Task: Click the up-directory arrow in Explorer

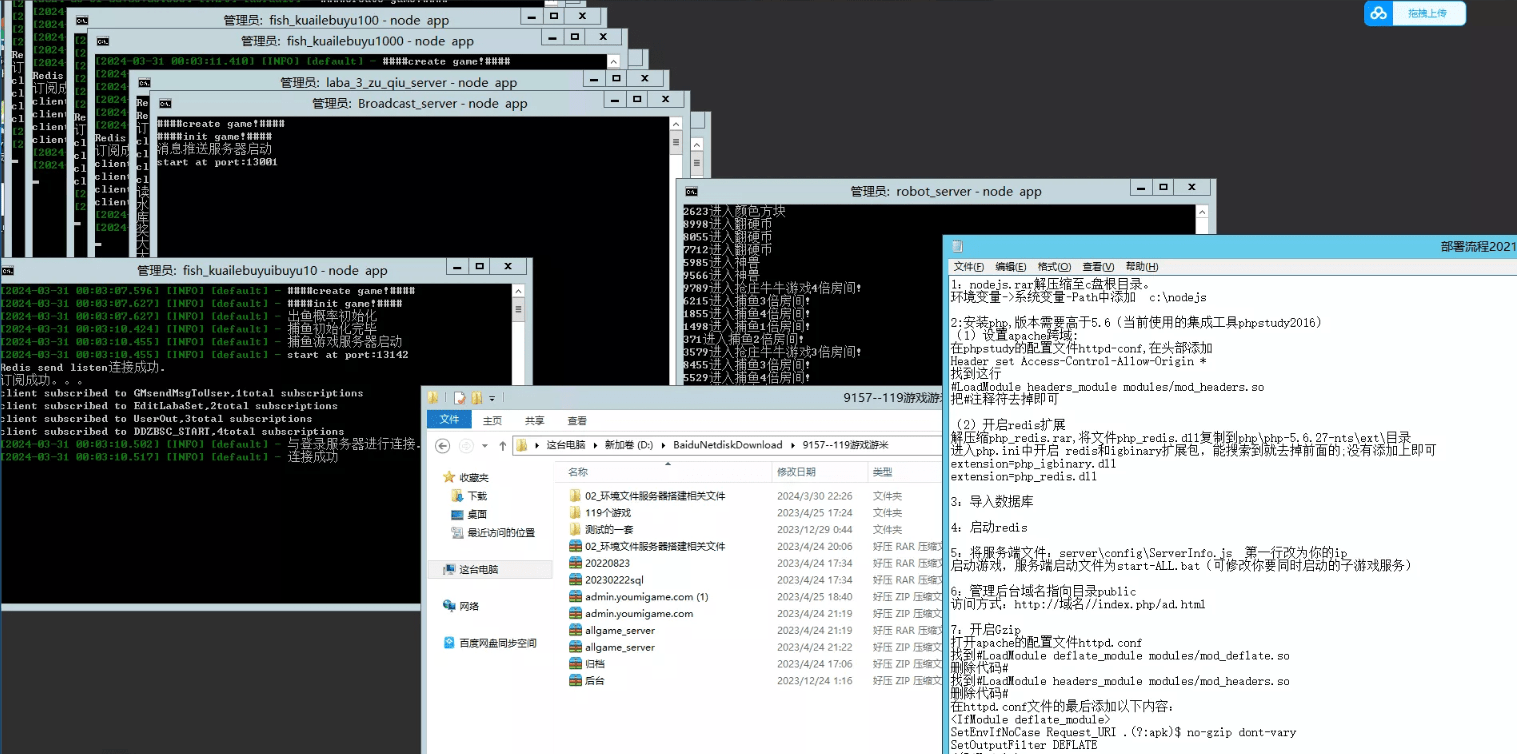Action: tap(502, 446)
